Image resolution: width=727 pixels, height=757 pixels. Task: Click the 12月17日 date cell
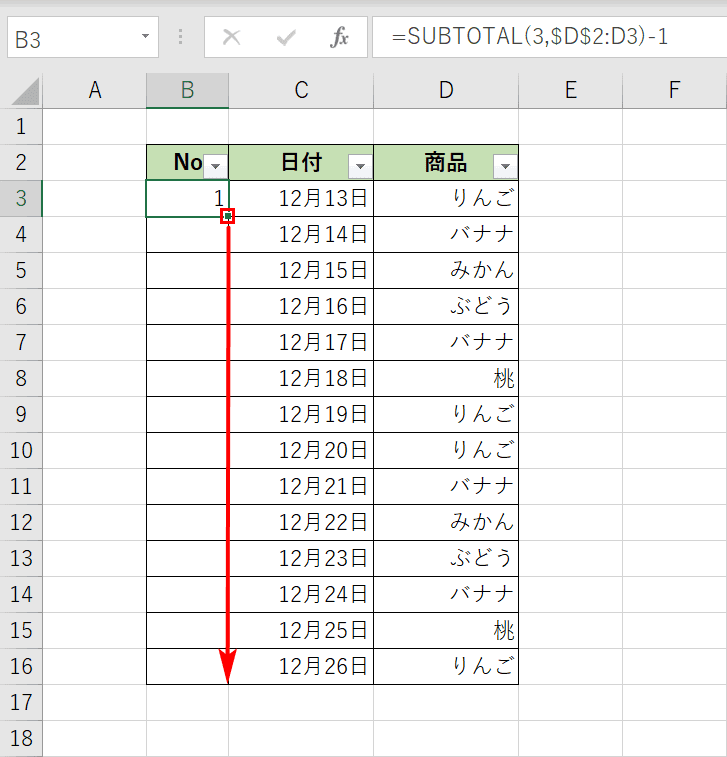coord(301,342)
